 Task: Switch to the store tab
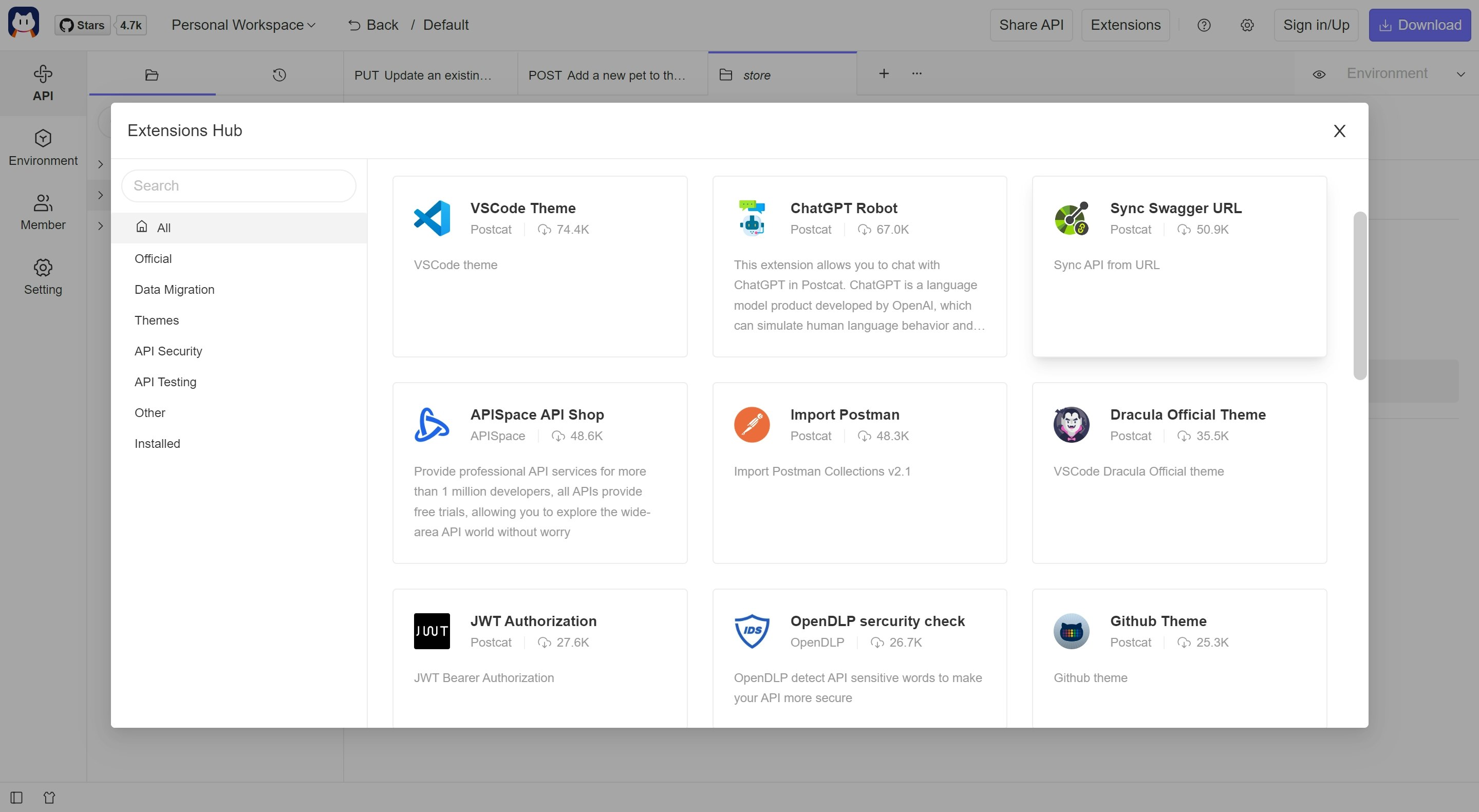(782, 75)
